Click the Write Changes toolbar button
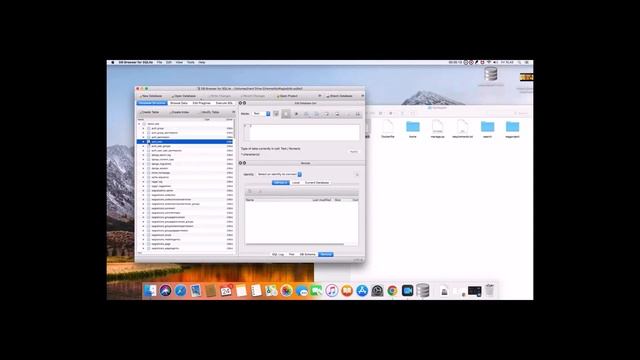 [220, 96]
